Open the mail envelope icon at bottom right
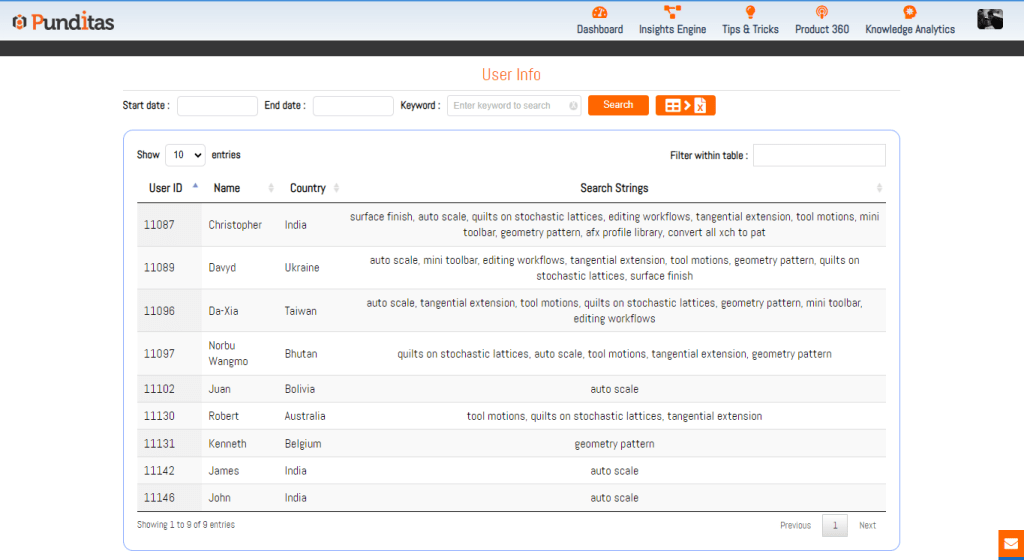 1010,545
